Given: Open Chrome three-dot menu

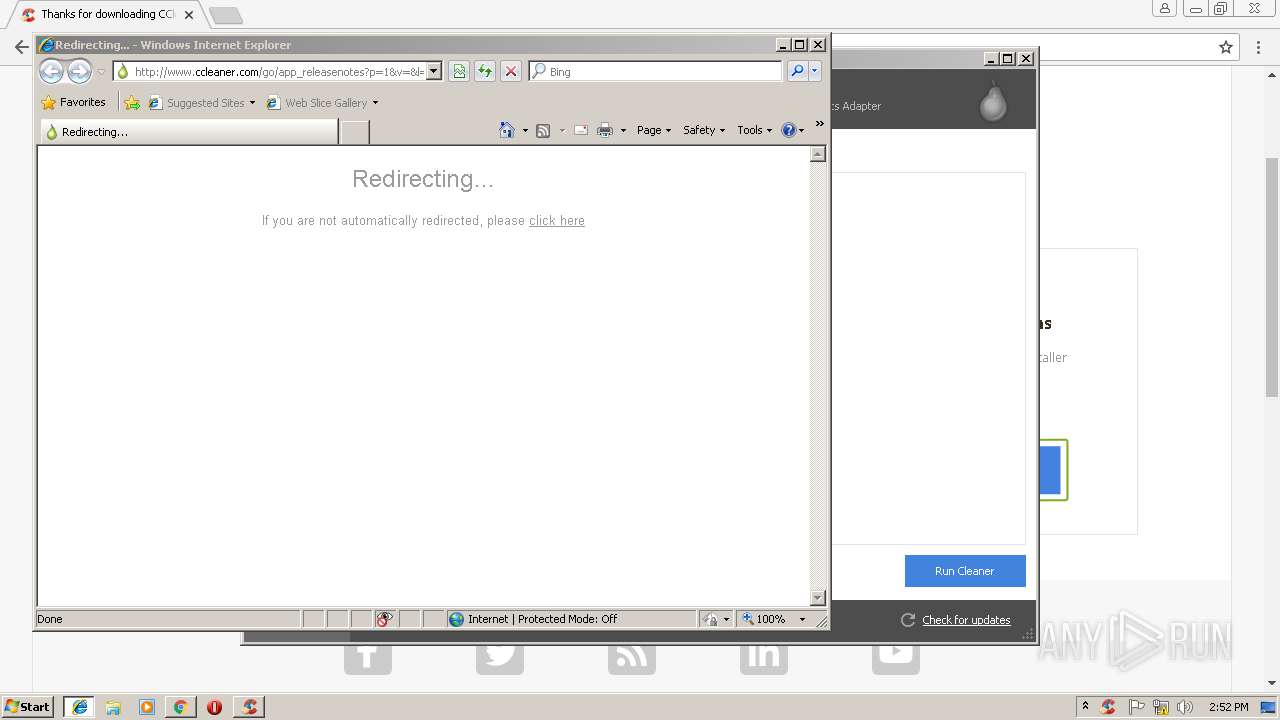Looking at the screenshot, I should pos(1259,47).
